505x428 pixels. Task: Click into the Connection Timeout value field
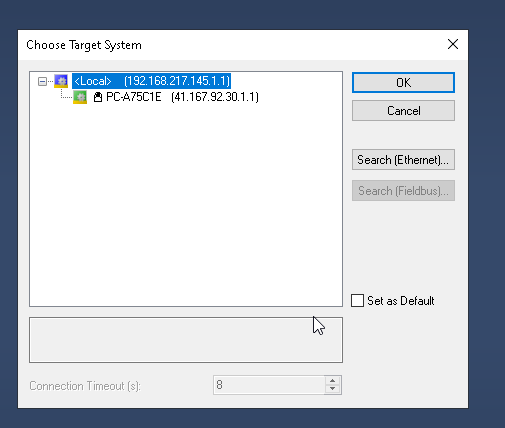pyautogui.click(x=269, y=385)
